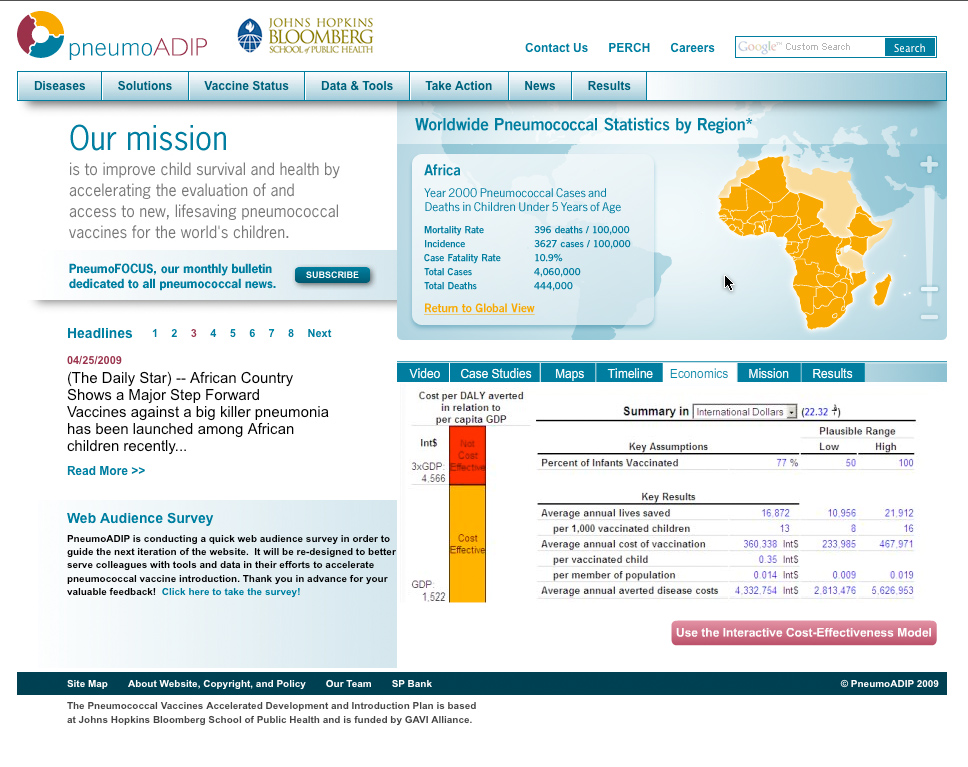Switch to the Case Studies tab
968x767 pixels.
495,373
